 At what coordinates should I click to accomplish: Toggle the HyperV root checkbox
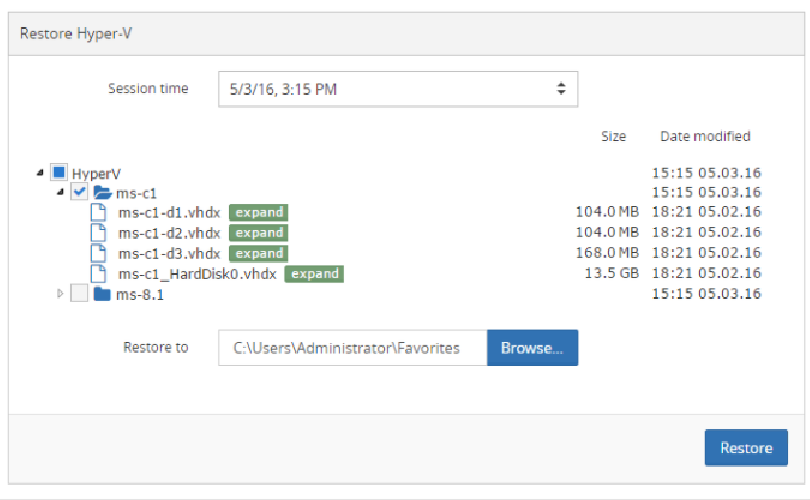coord(59,172)
